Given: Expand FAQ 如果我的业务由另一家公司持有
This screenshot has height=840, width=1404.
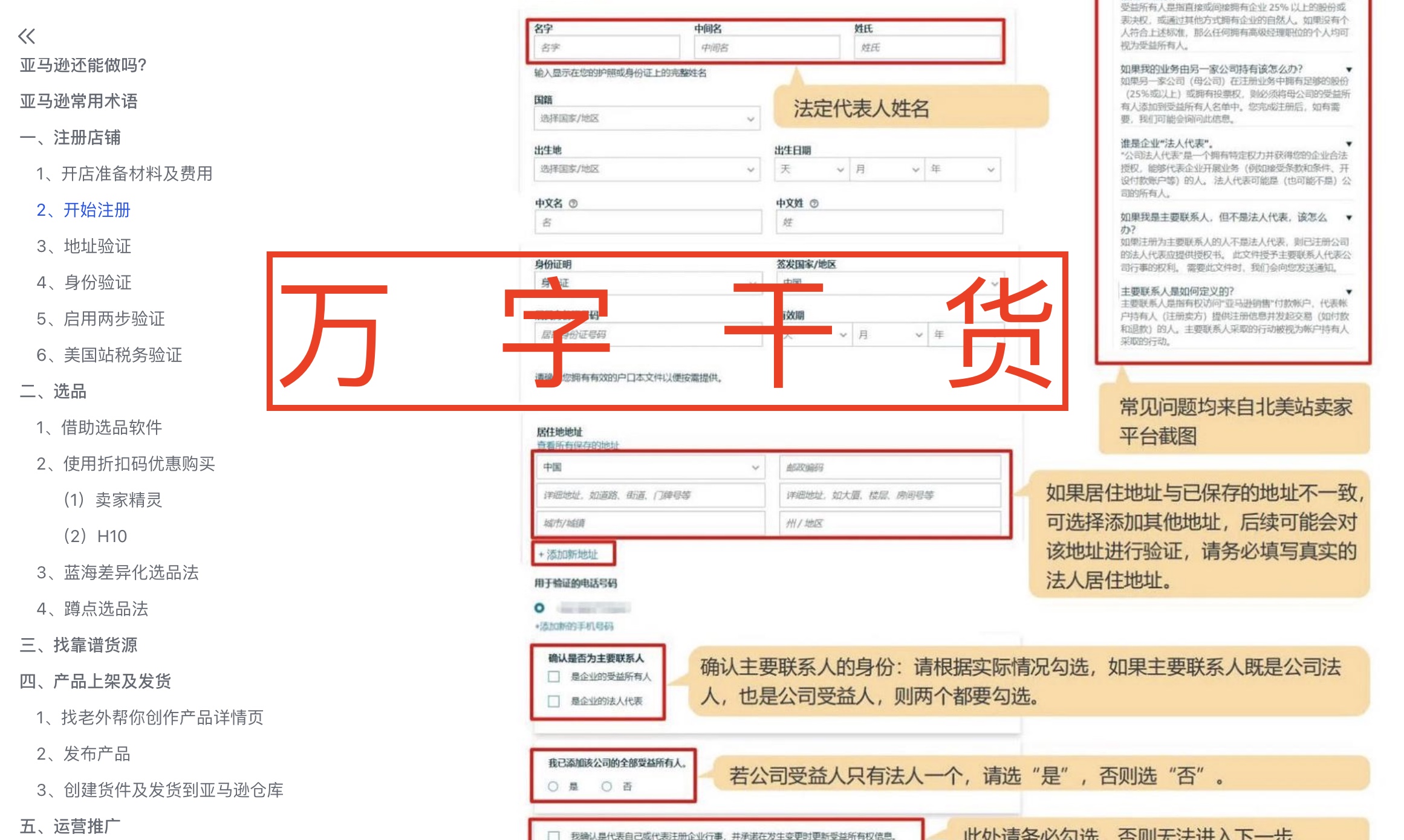Looking at the screenshot, I should click(1348, 69).
